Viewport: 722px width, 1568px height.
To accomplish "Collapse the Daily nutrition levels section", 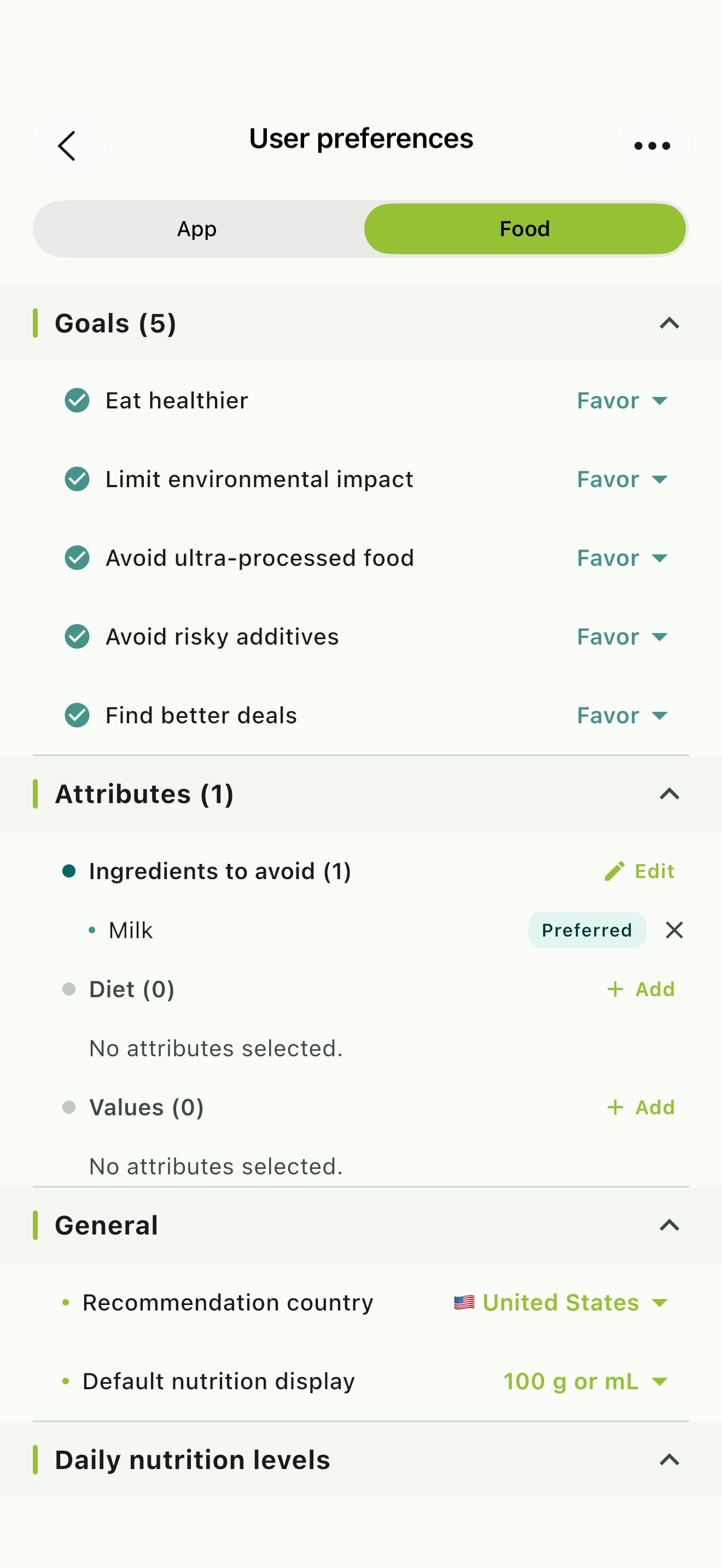I will (x=669, y=1460).
